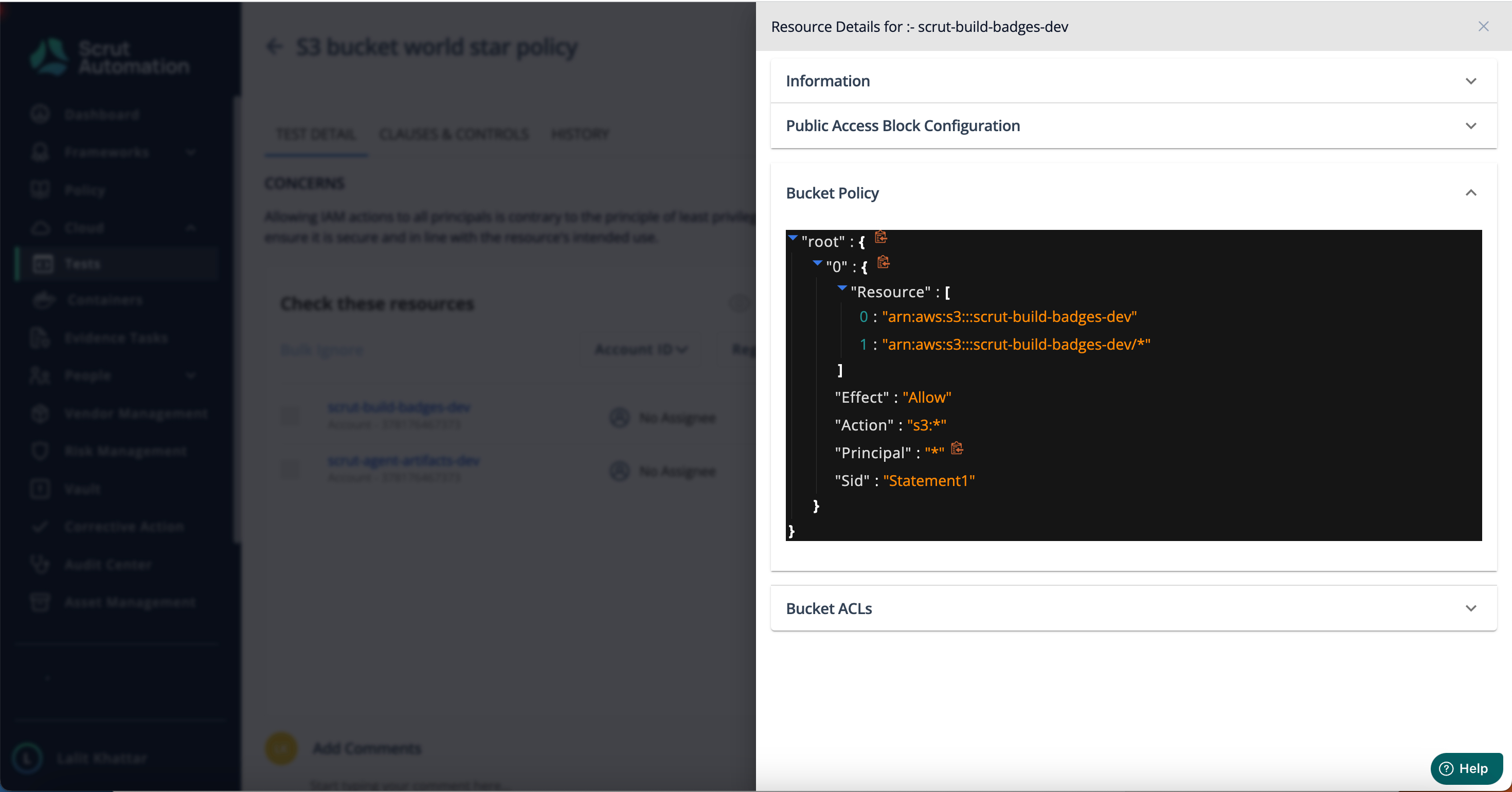
Task: Expand the People sidebar group chevron
Action: (x=191, y=375)
